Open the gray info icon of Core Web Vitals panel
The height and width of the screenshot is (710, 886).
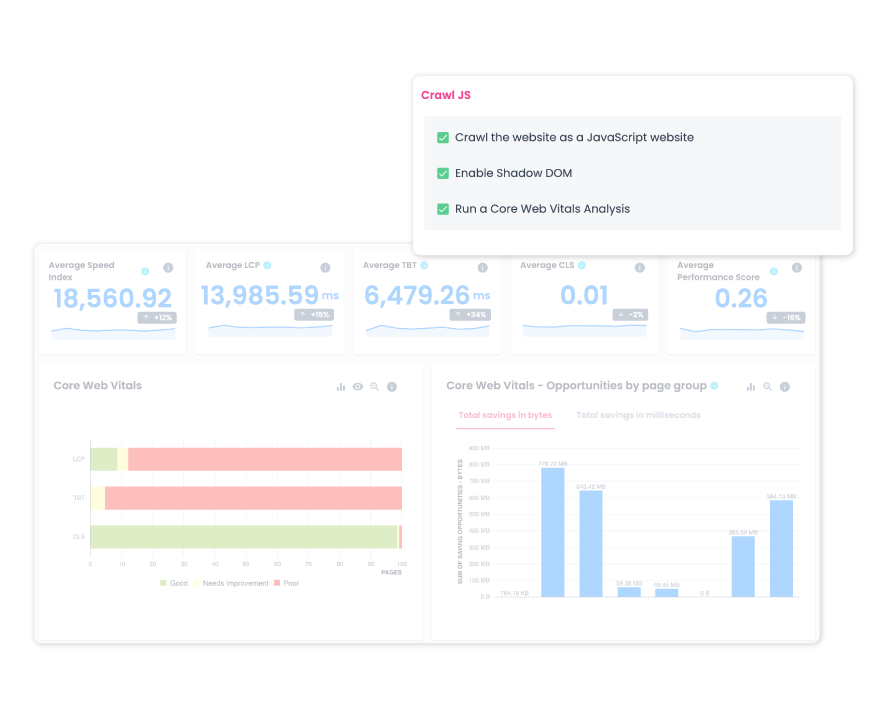coord(392,387)
